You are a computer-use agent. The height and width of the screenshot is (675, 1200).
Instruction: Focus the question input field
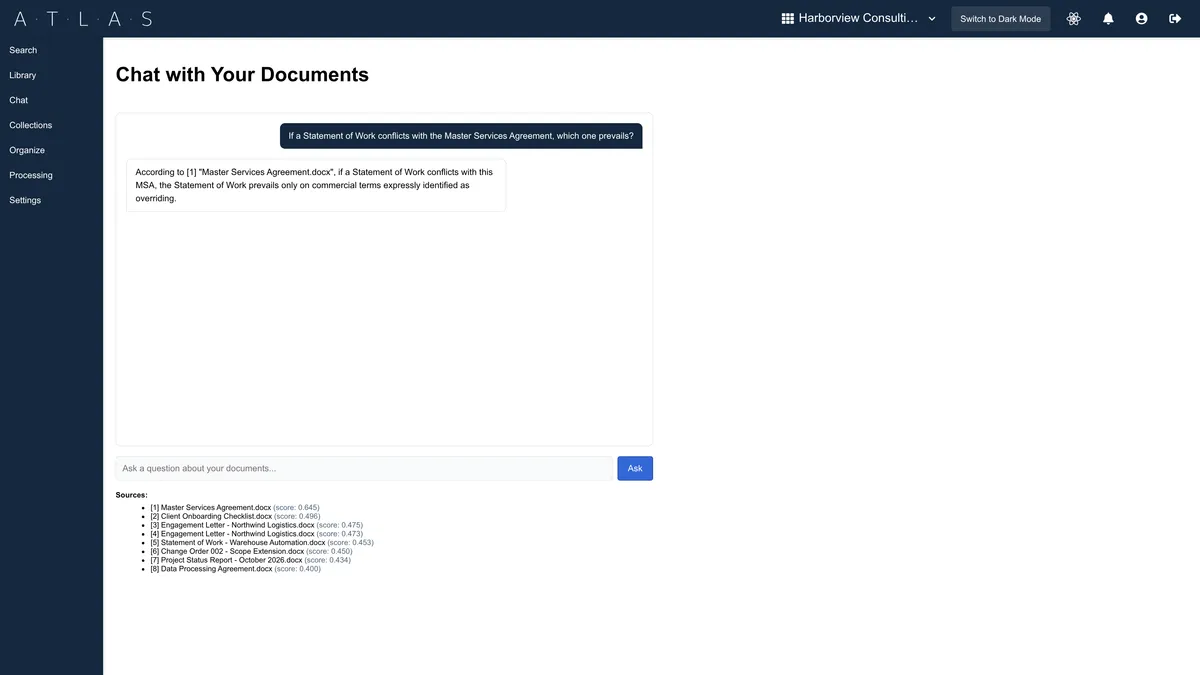point(364,468)
